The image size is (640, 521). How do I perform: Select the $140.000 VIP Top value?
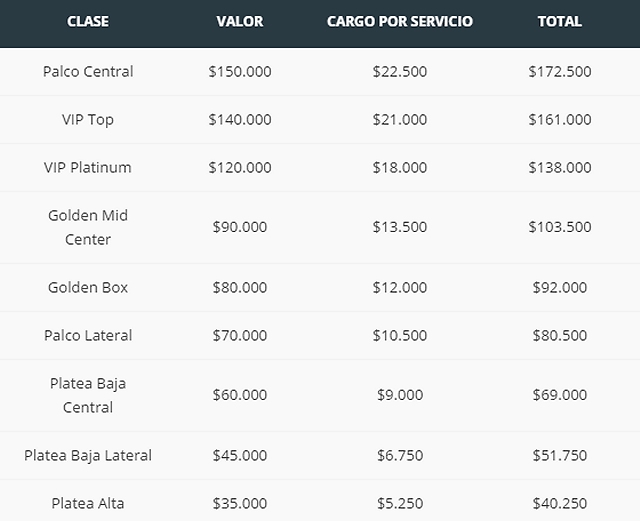pyautogui.click(x=240, y=119)
